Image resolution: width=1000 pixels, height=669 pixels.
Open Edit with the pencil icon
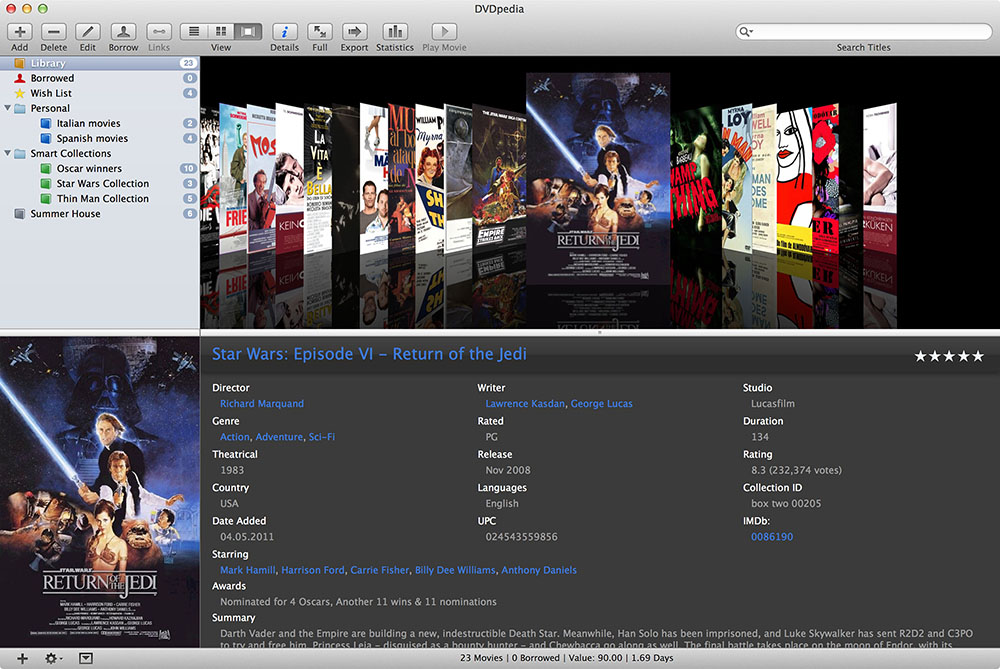88,32
